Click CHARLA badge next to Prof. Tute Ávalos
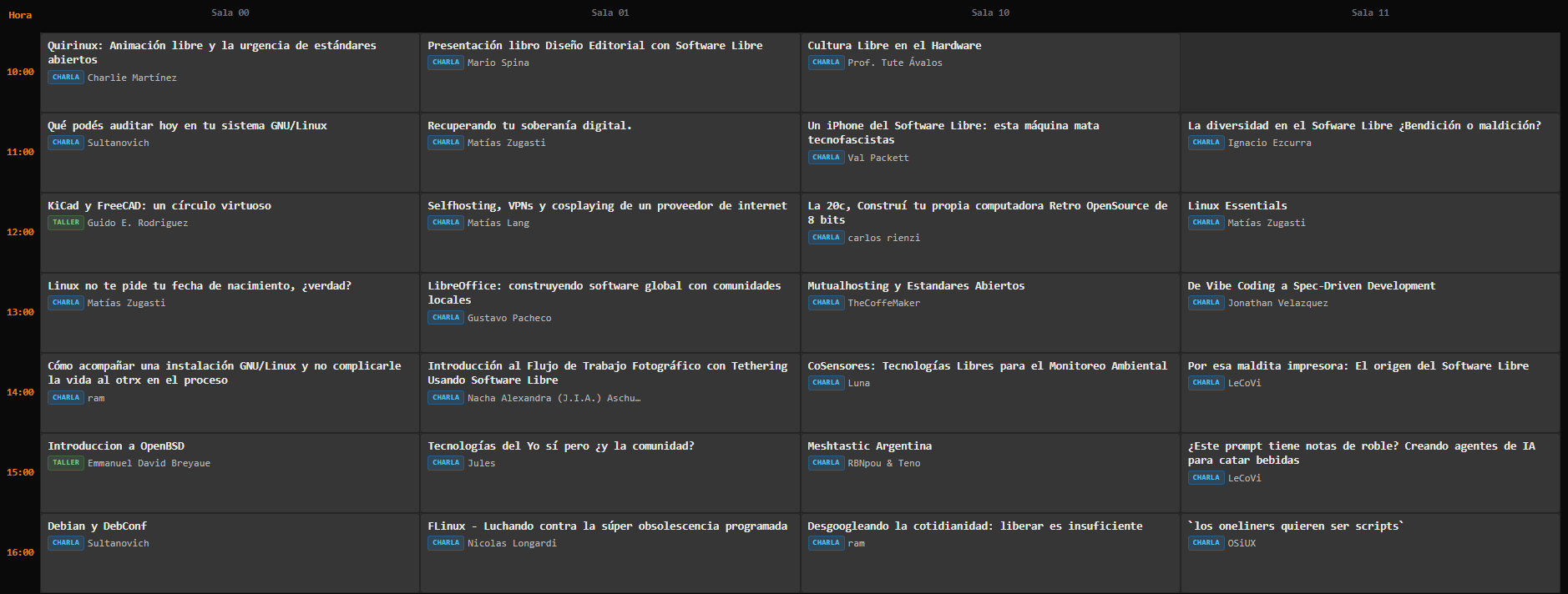This screenshot has height=594, width=1568. (826, 63)
